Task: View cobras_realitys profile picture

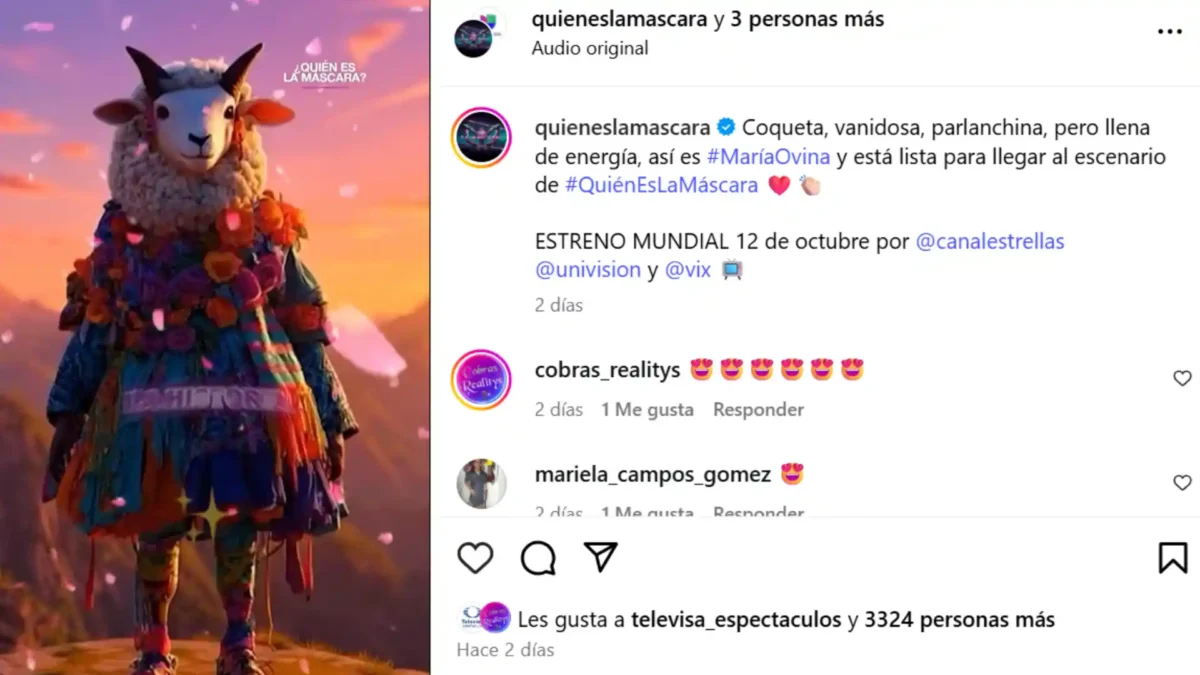Action: [x=481, y=380]
